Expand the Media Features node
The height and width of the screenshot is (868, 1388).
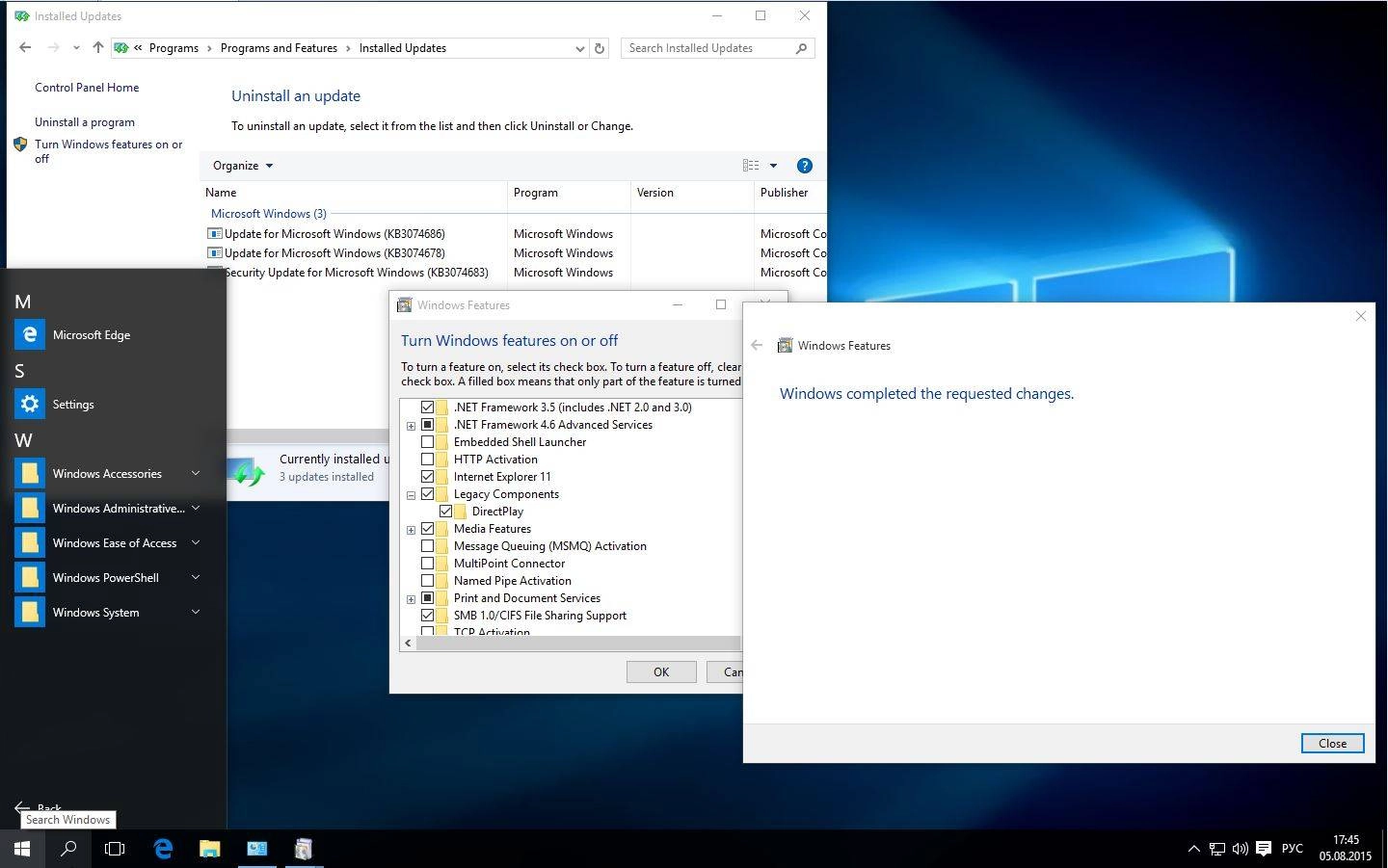[x=411, y=530]
